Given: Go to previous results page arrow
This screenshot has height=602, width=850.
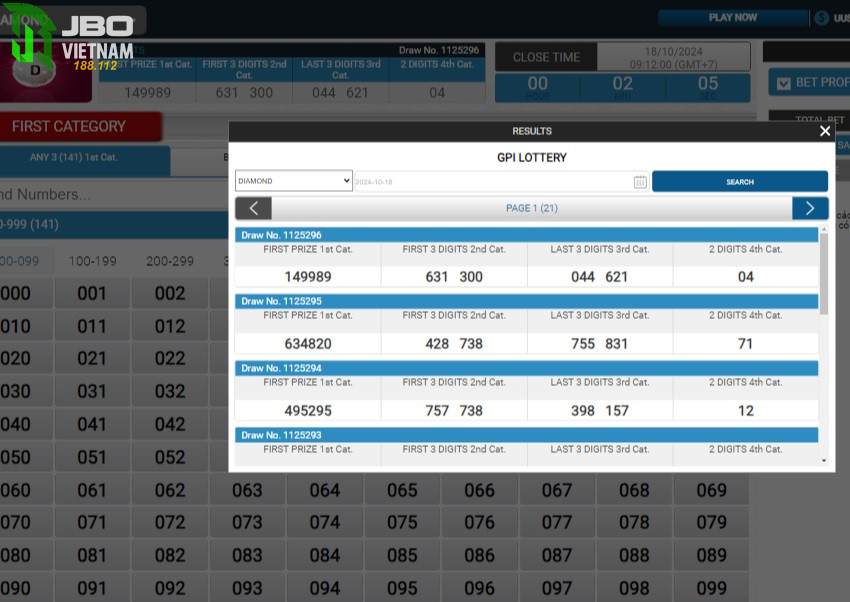Looking at the screenshot, I should coord(253,208).
